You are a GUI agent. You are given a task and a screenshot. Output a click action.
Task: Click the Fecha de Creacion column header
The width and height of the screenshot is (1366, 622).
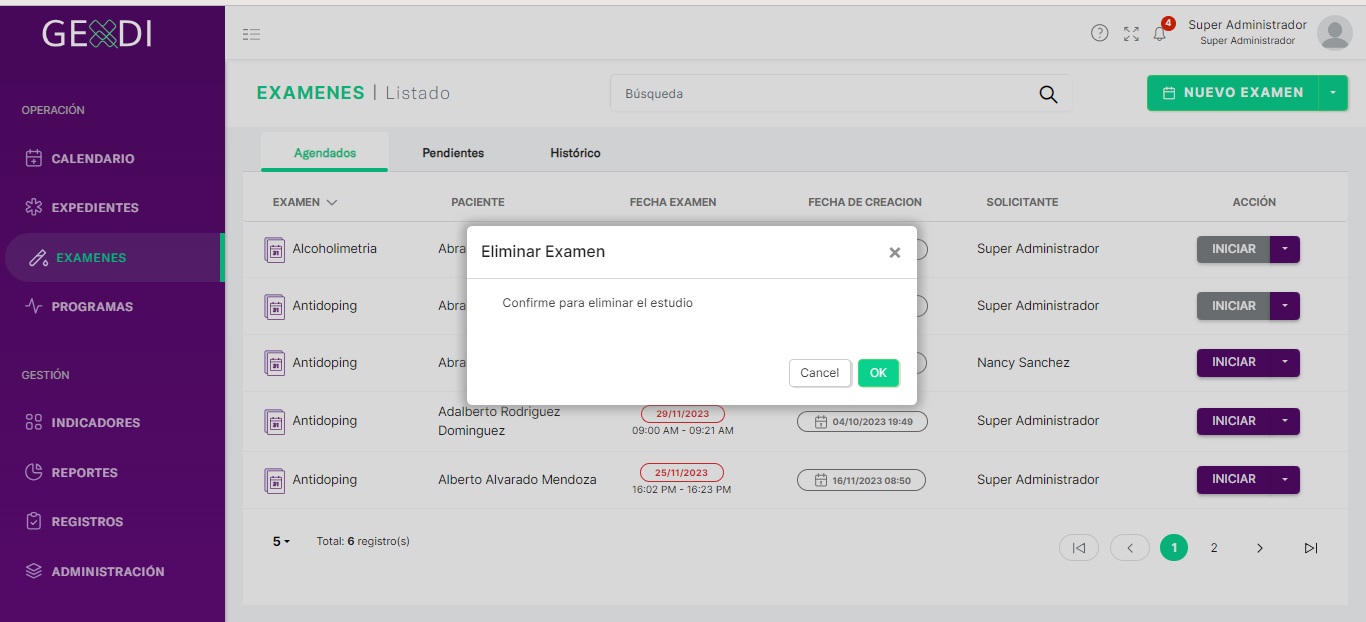865,202
